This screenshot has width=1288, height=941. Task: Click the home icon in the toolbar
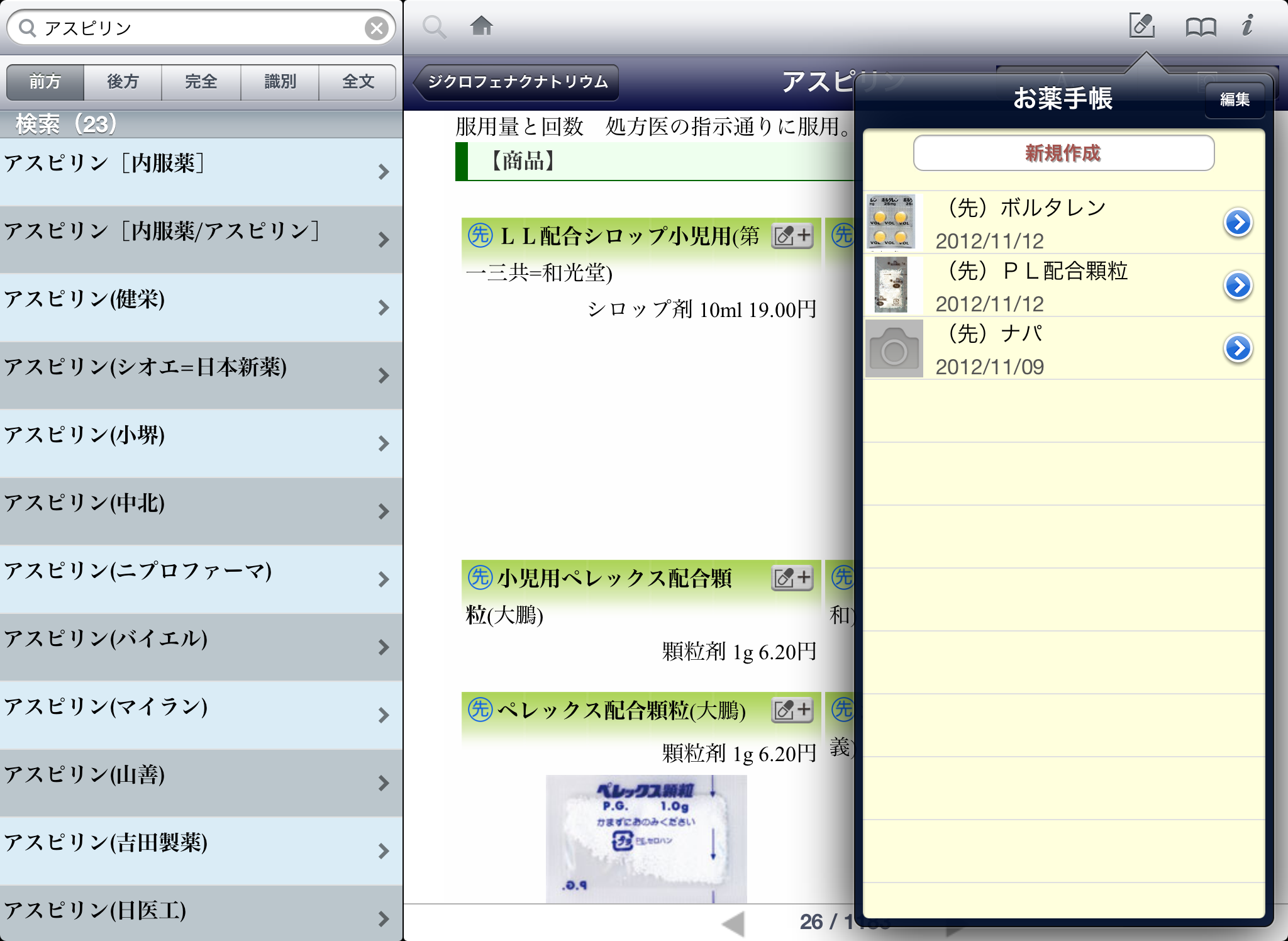[x=482, y=26]
